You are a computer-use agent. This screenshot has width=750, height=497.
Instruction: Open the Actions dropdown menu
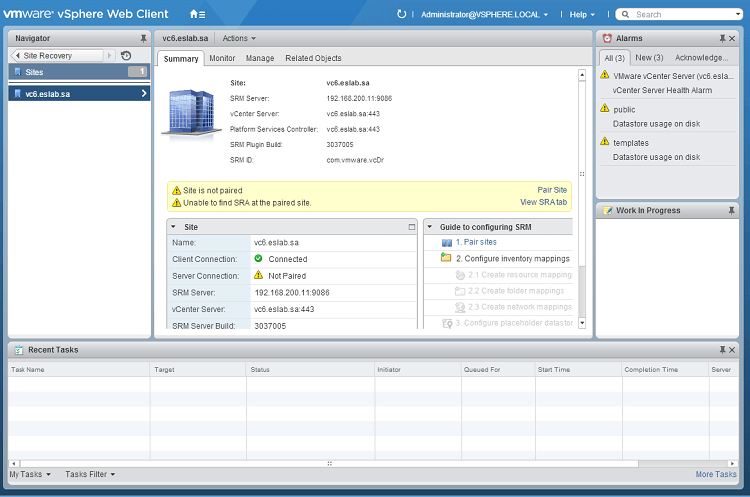coord(239,38)
